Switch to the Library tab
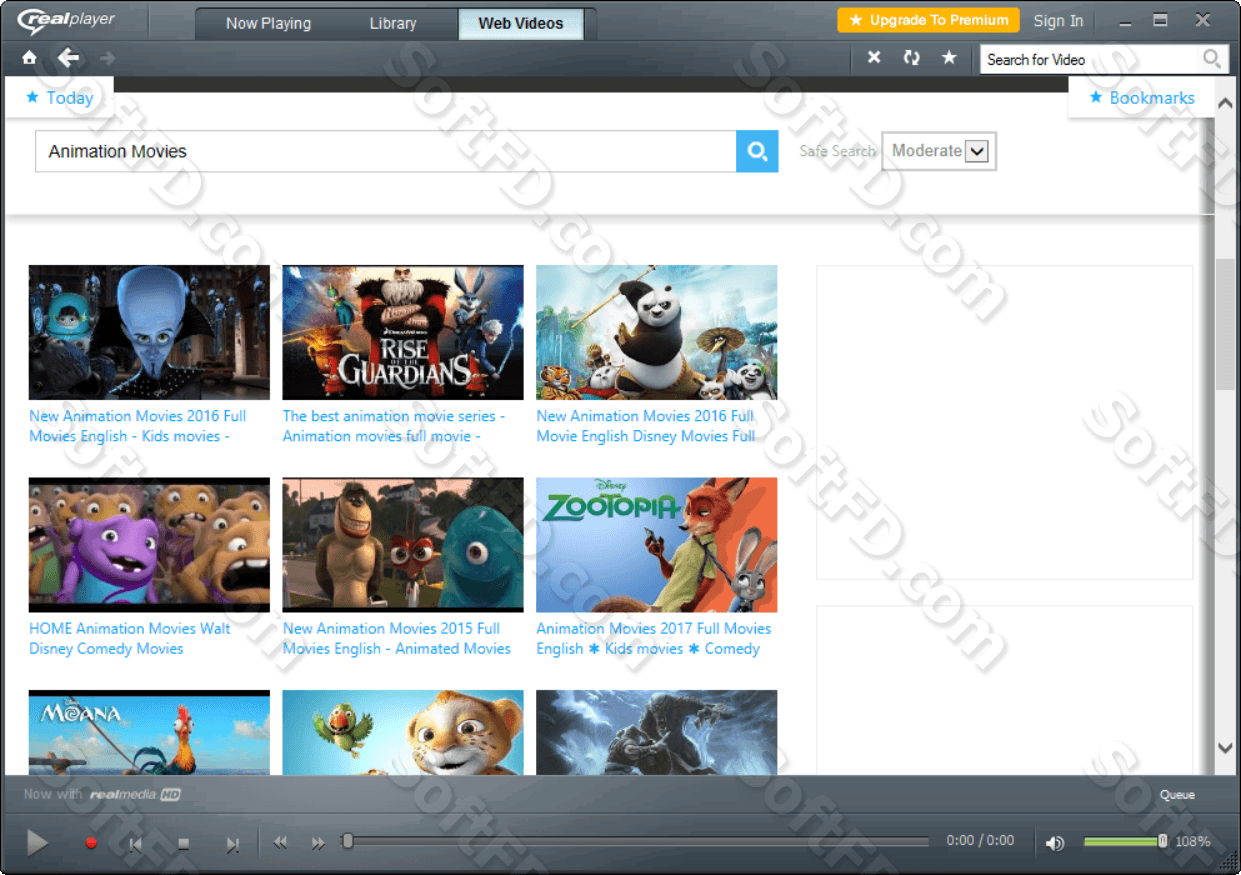1241x875 pixels. [x=393, y=23]
